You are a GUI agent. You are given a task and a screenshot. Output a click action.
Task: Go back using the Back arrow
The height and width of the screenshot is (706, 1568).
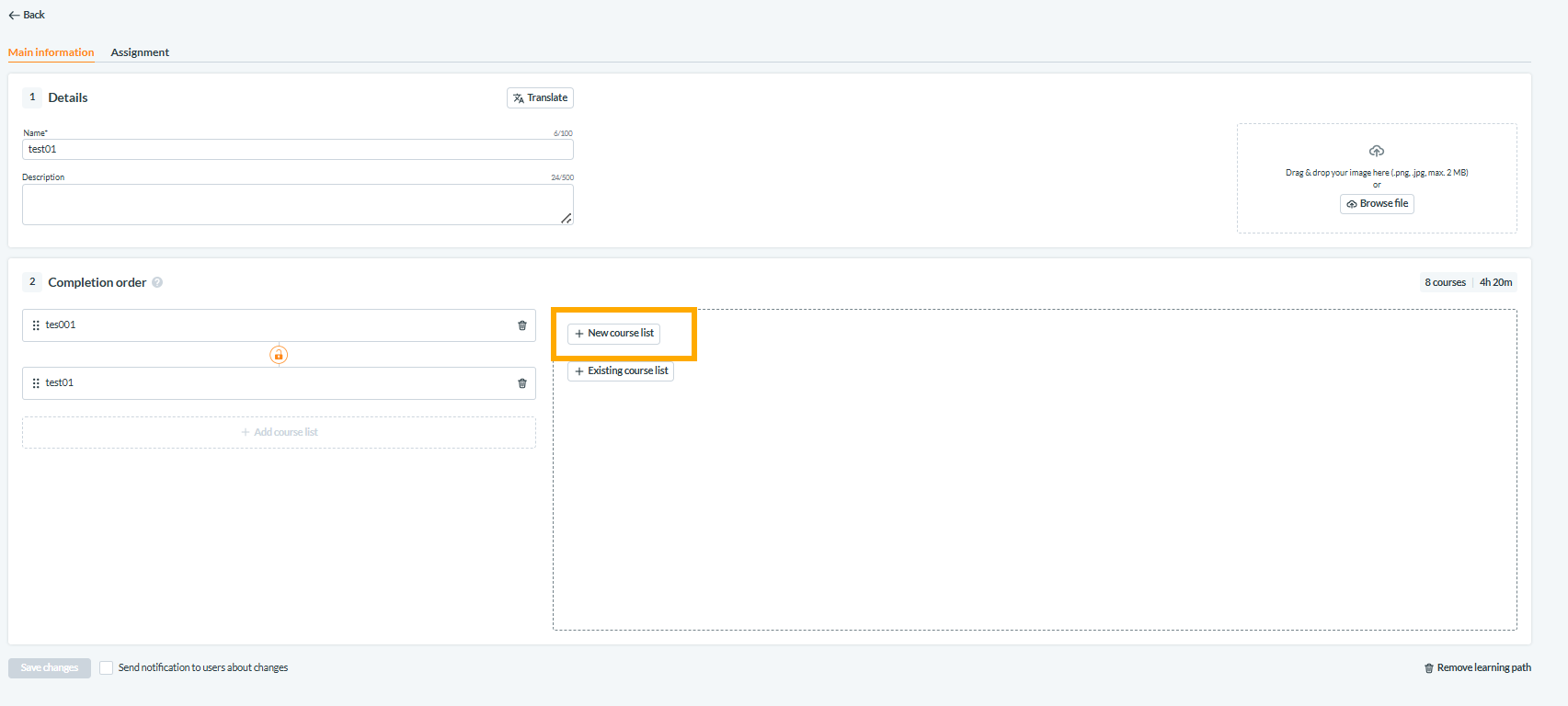coord(27,15)
